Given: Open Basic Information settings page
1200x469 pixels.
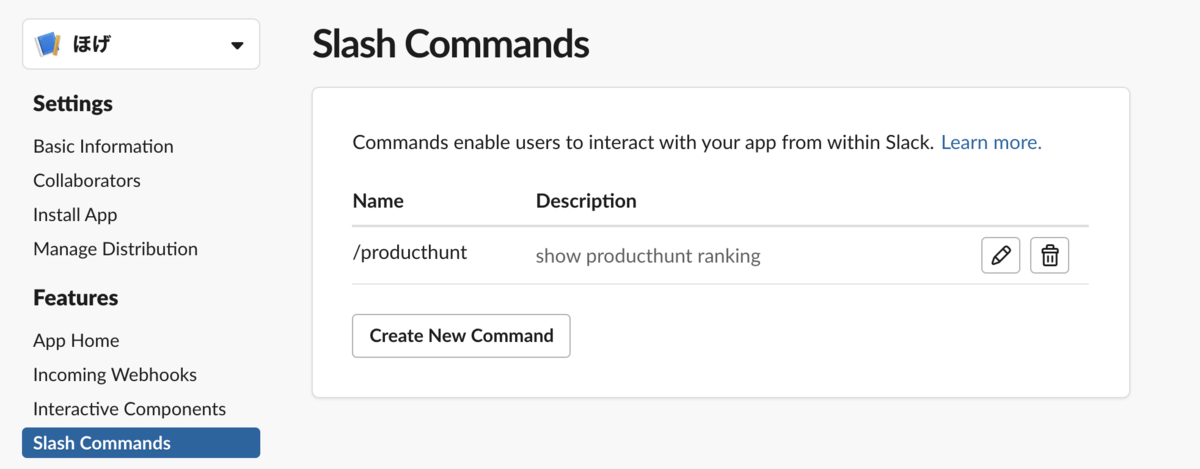Looking at the screenshot, I should [103, 146].
